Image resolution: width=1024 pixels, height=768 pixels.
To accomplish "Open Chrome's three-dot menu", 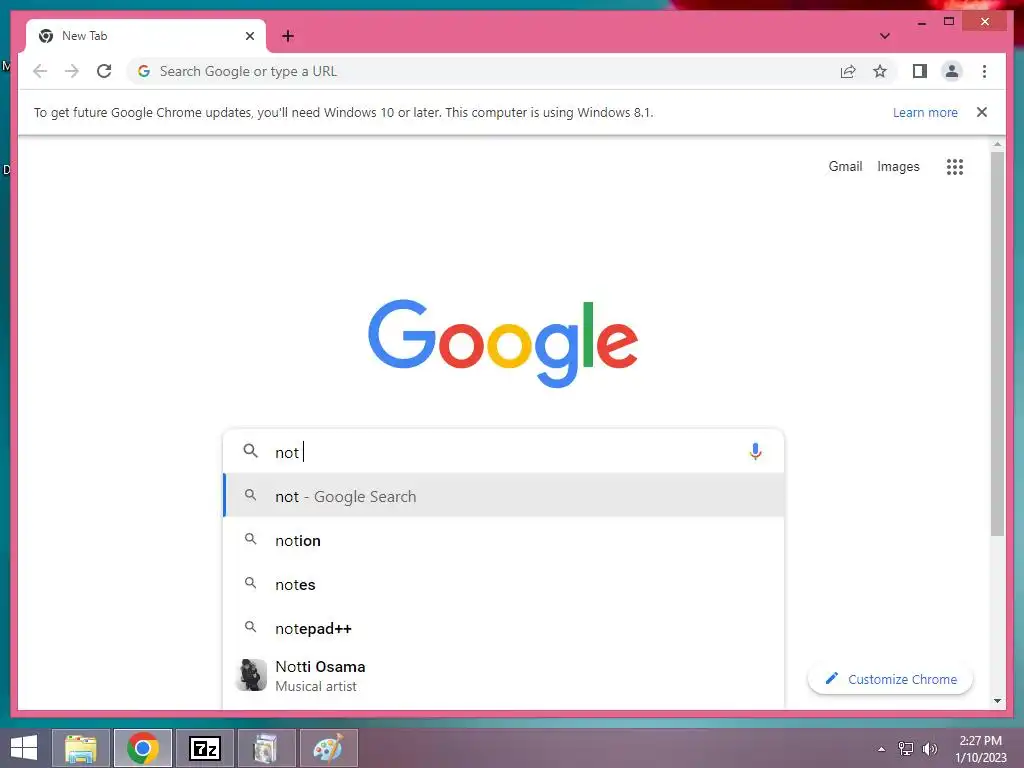I will (984, 71).
